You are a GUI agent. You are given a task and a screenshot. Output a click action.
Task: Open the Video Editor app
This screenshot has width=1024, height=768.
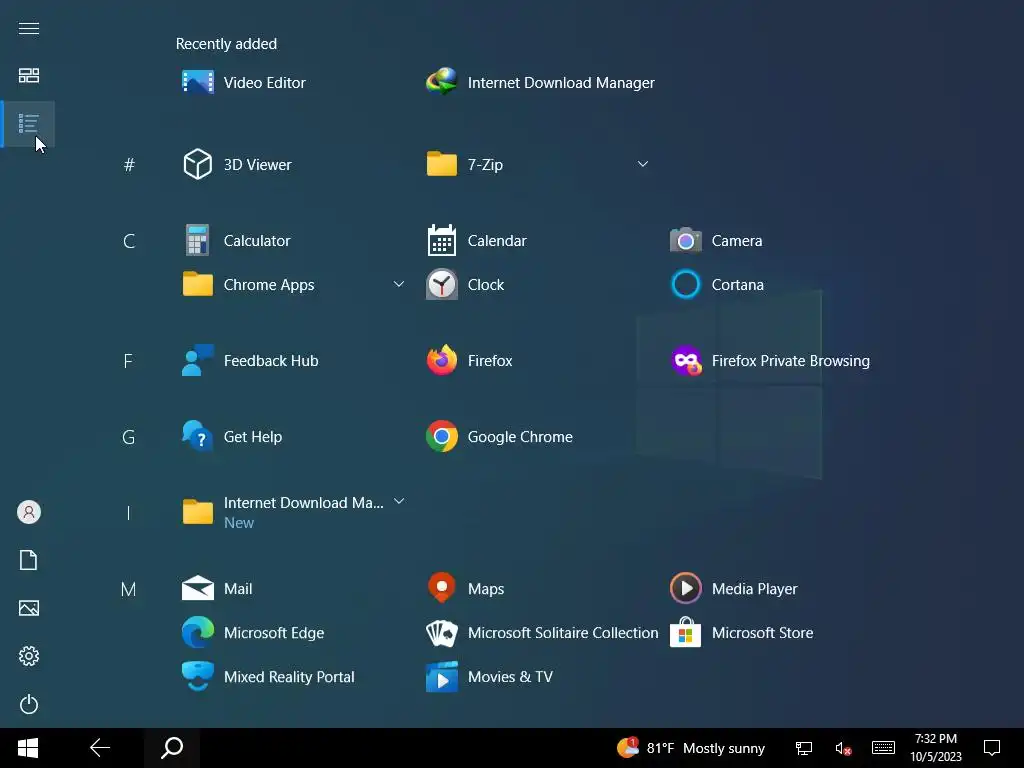(x=244, y=82)
